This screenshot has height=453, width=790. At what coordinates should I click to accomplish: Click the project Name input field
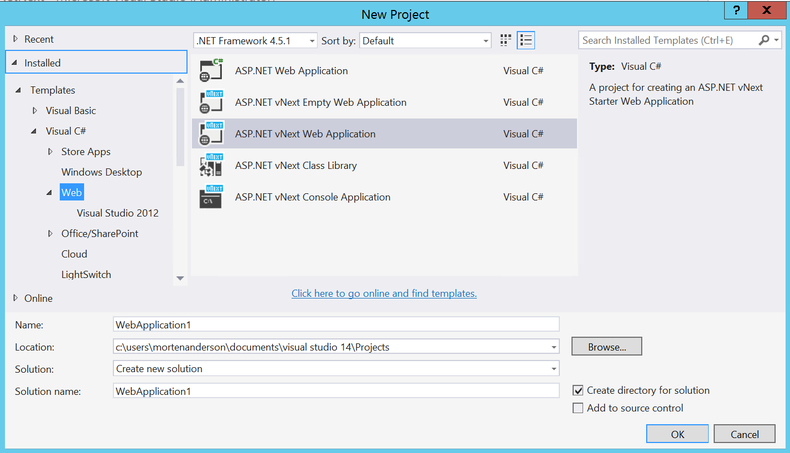(336, 325)
